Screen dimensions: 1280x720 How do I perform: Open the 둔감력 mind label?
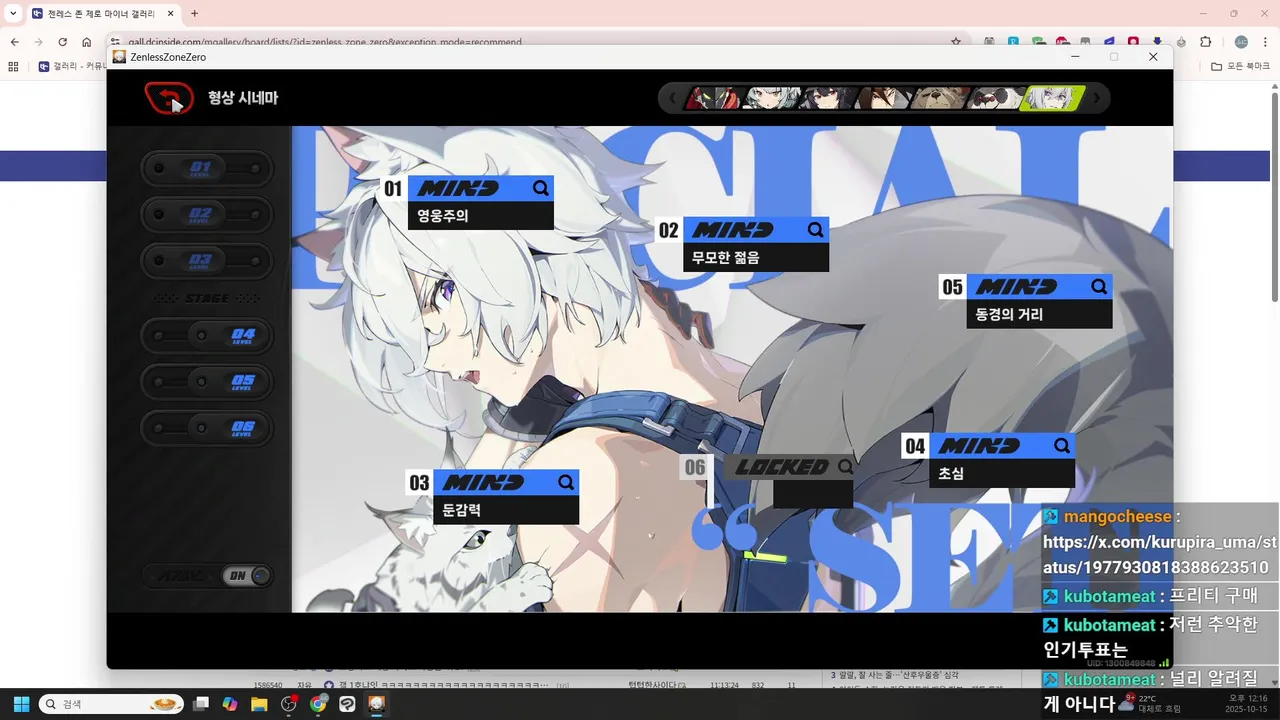506,511
